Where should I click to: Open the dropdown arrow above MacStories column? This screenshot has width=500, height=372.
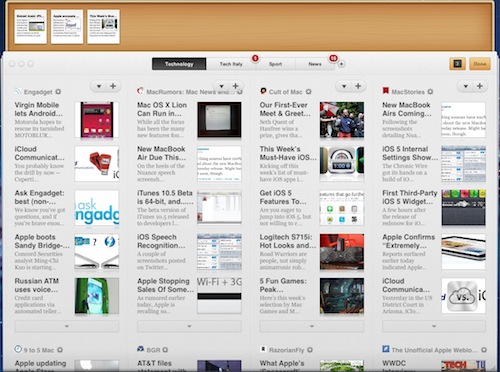tap(466, 86)
